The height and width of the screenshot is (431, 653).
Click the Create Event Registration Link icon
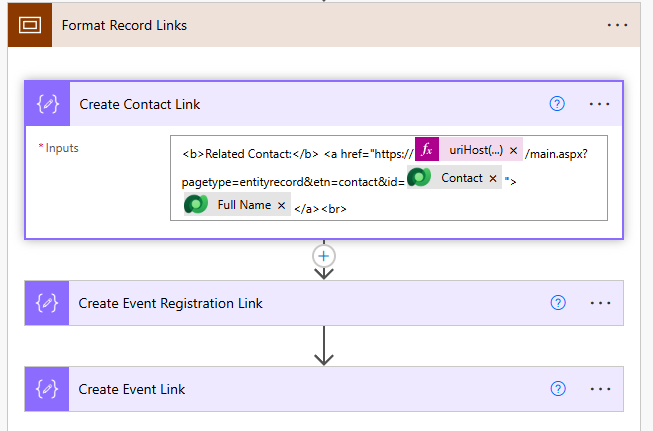tap(47, 303)
